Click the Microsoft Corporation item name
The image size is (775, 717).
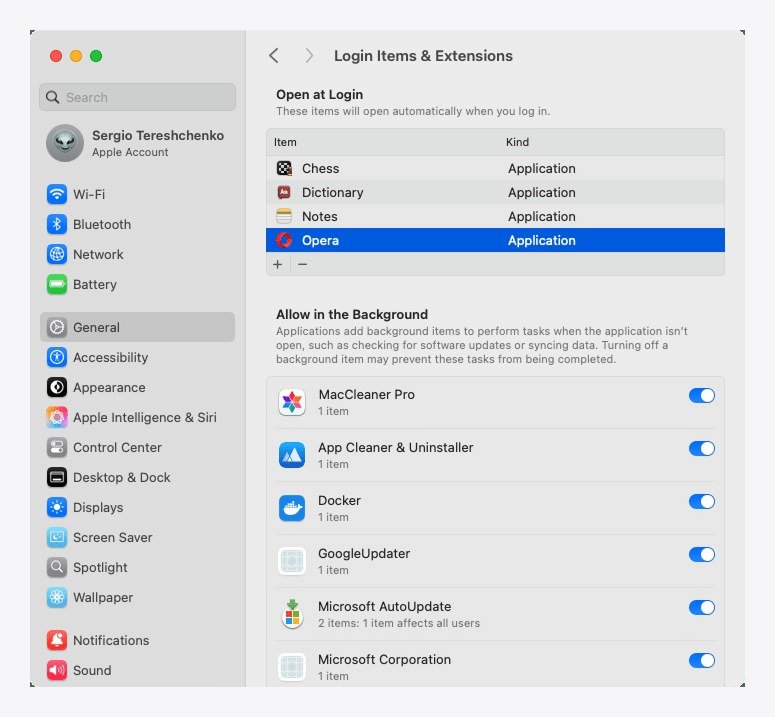point(384,660)
